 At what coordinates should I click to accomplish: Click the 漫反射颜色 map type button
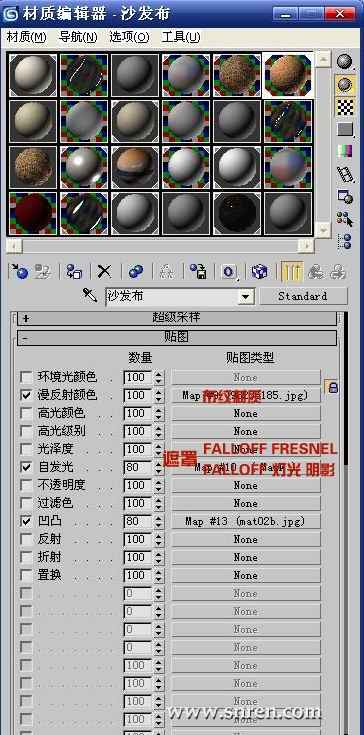[x=246, y=395]
